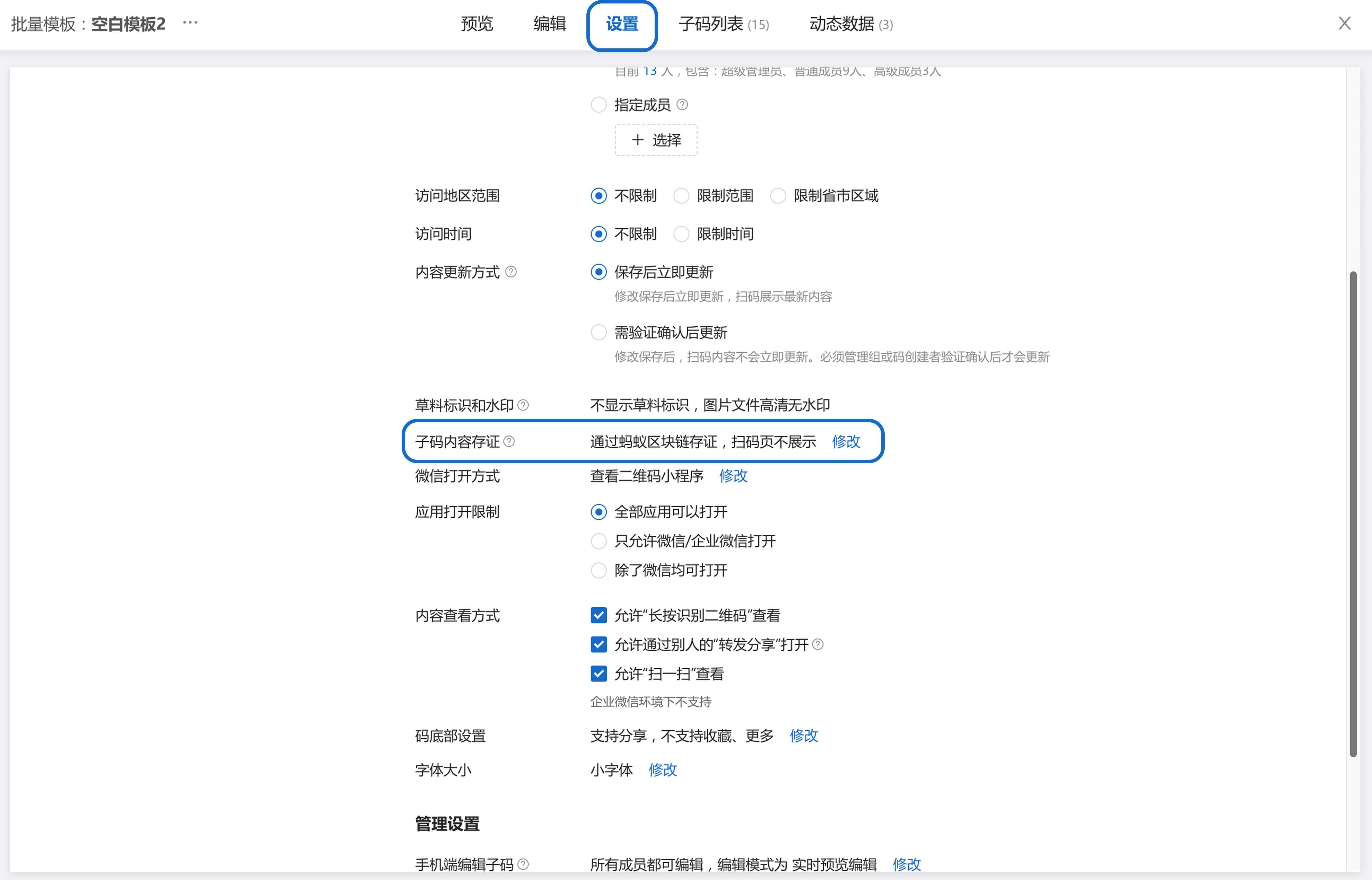Image resolution: width=1372 pixels, height=880 pixels.
Task: Click 修改 link for 子码内容存证
Action: tap(846, 442)
